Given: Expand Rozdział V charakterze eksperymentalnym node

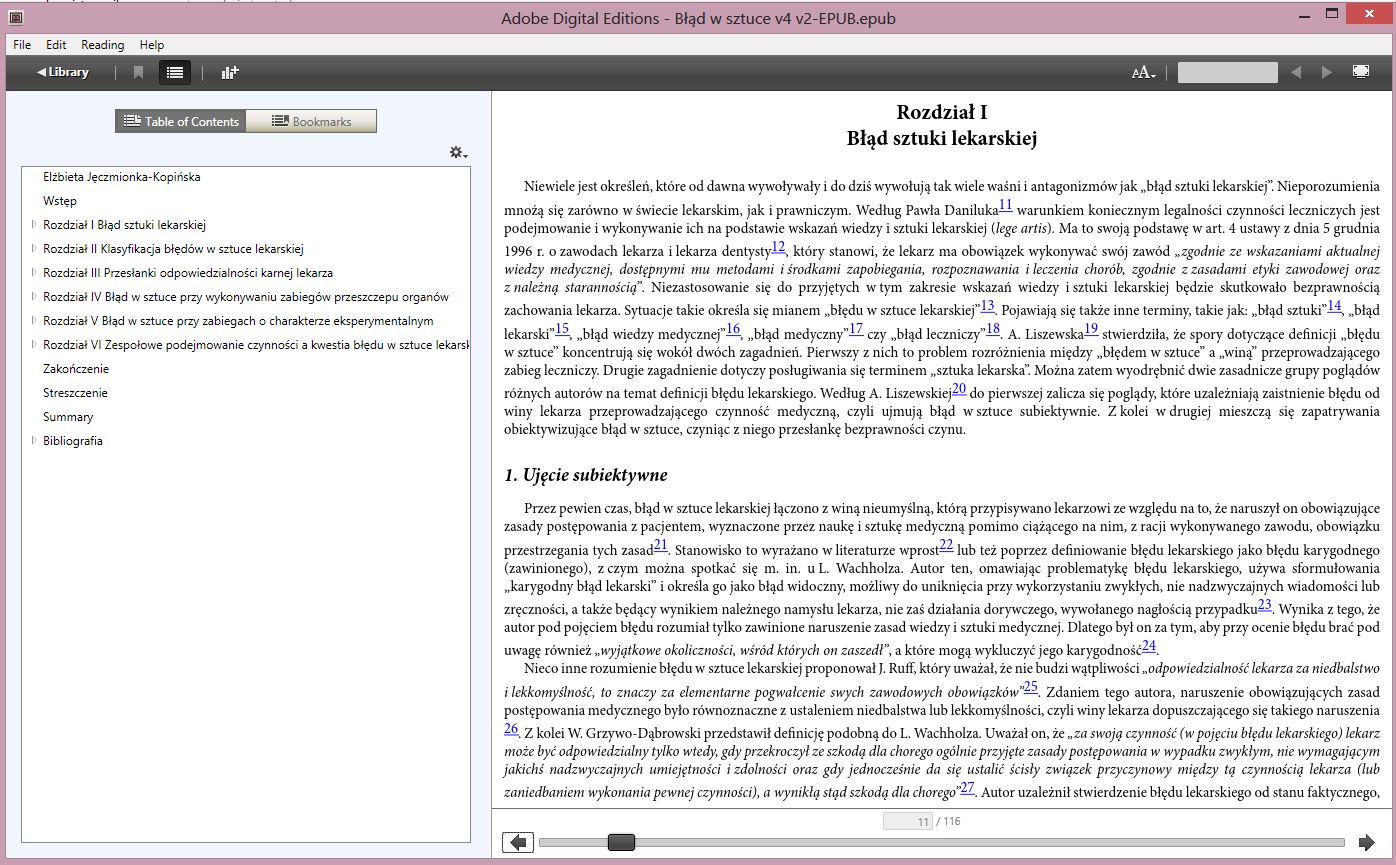Looking at the screenshot, I should [x=34, y=321].
